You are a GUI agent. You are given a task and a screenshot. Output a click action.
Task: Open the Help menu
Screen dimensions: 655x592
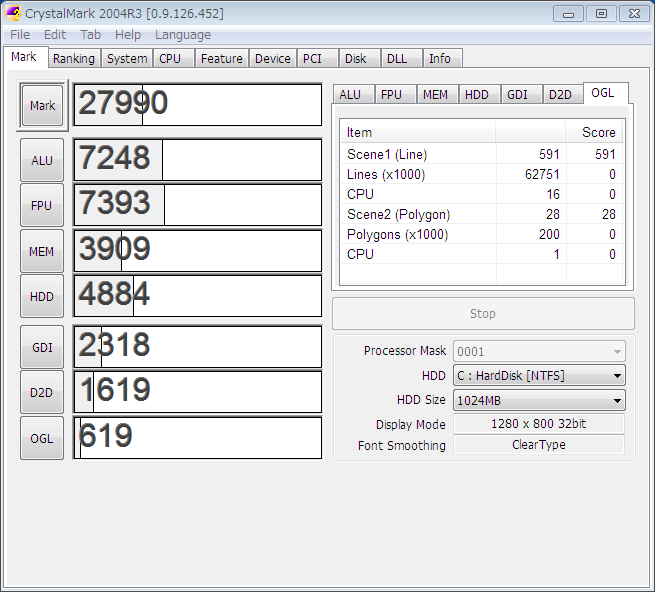click(x=128, y=35)
